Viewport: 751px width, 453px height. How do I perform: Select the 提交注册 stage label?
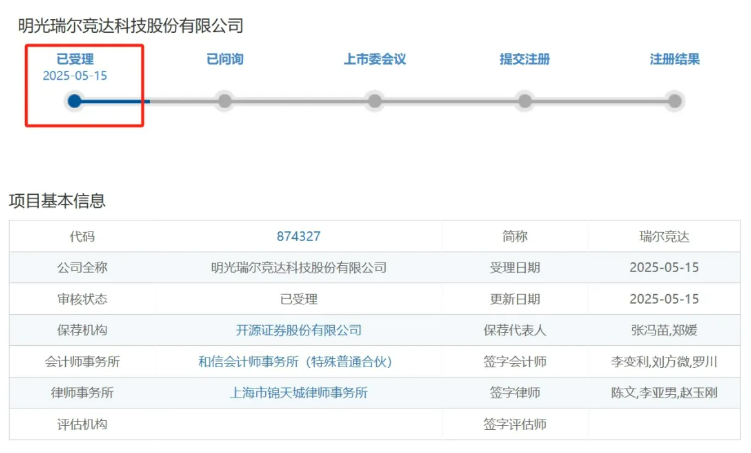pyautogui.click(x=525, y=59)
